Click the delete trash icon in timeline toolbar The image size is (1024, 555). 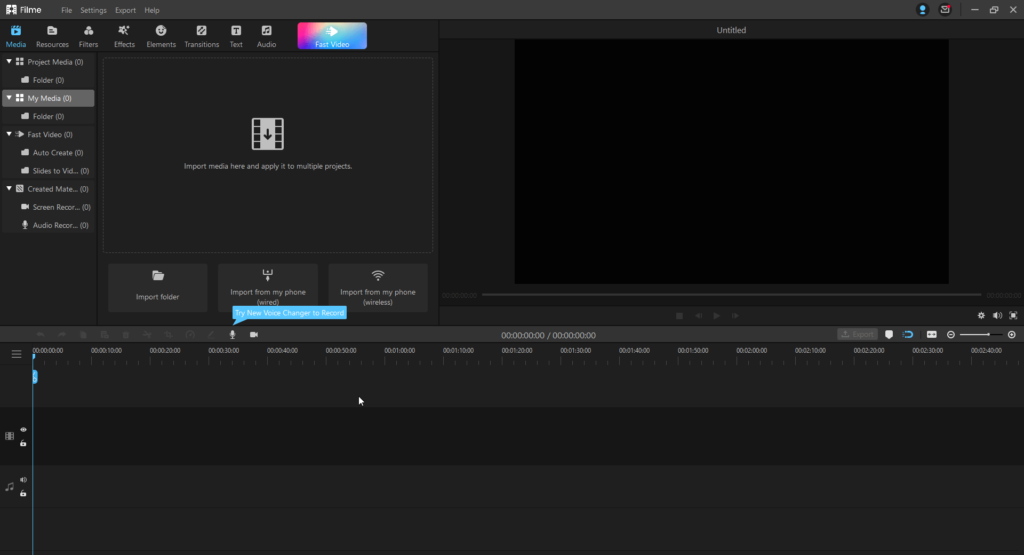click(126, 334)
